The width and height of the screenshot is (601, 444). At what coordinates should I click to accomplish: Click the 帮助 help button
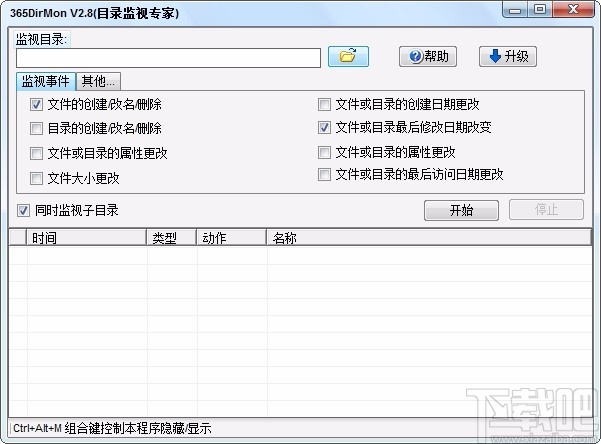428,57
